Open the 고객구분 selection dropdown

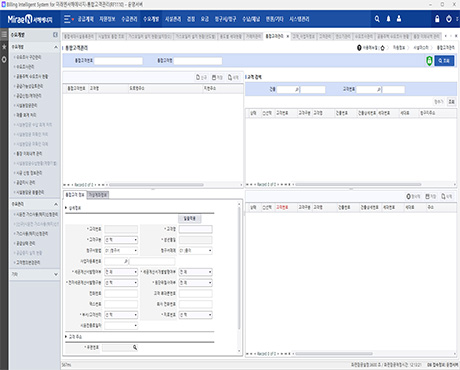point(121,240)
